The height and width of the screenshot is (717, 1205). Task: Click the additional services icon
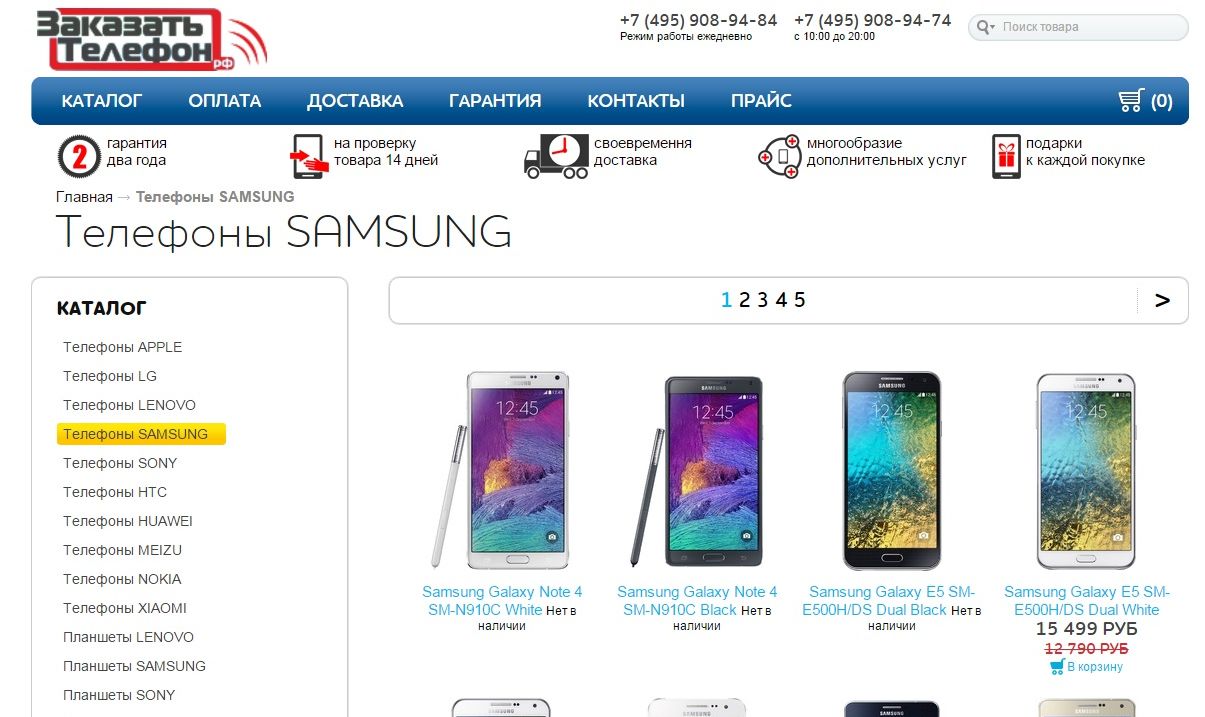(779, 156)
